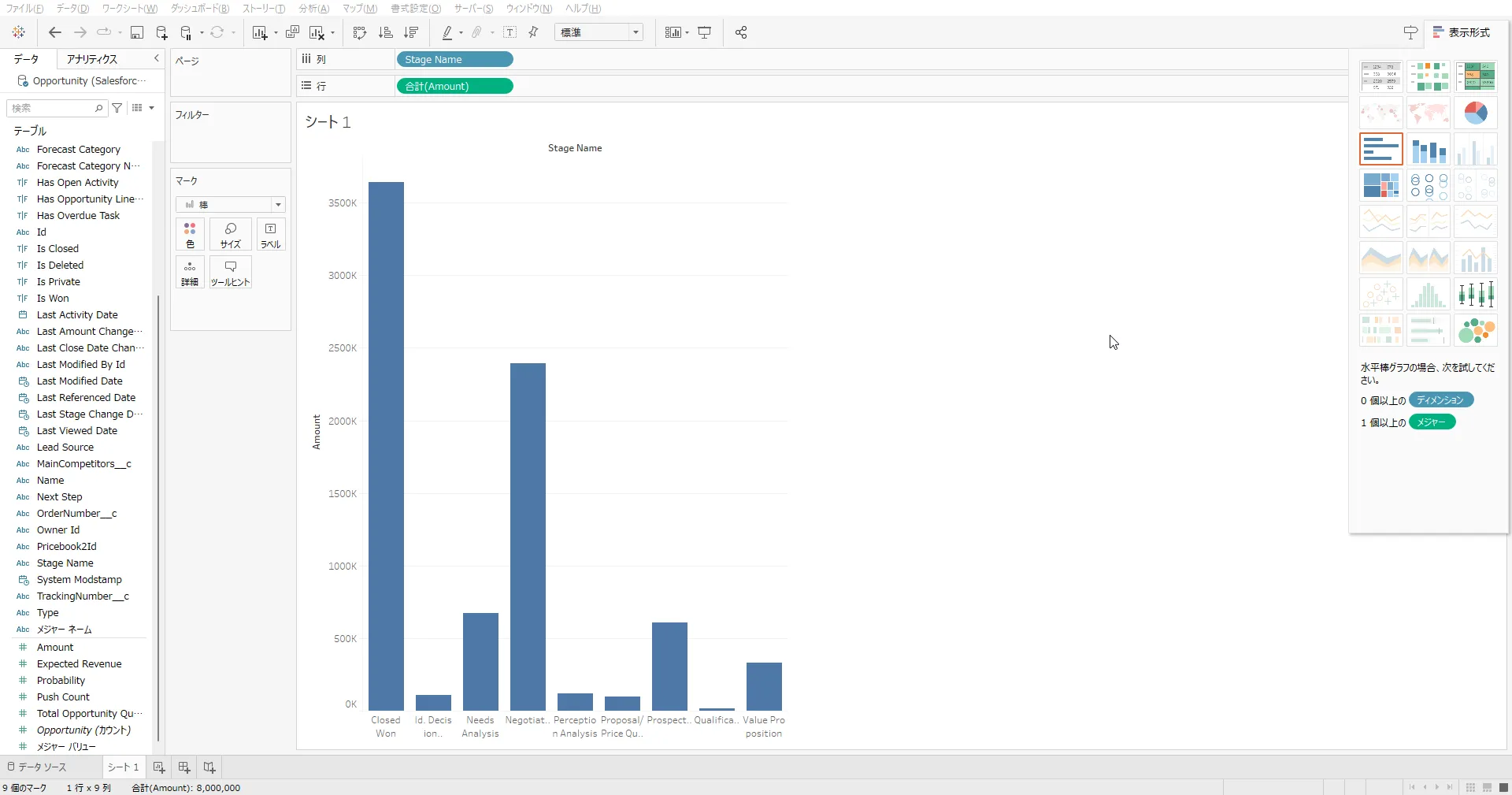Open the 分析(A) menu
Image resolution: width=1512 pixels, height=795 pixels.
[313, 8]
